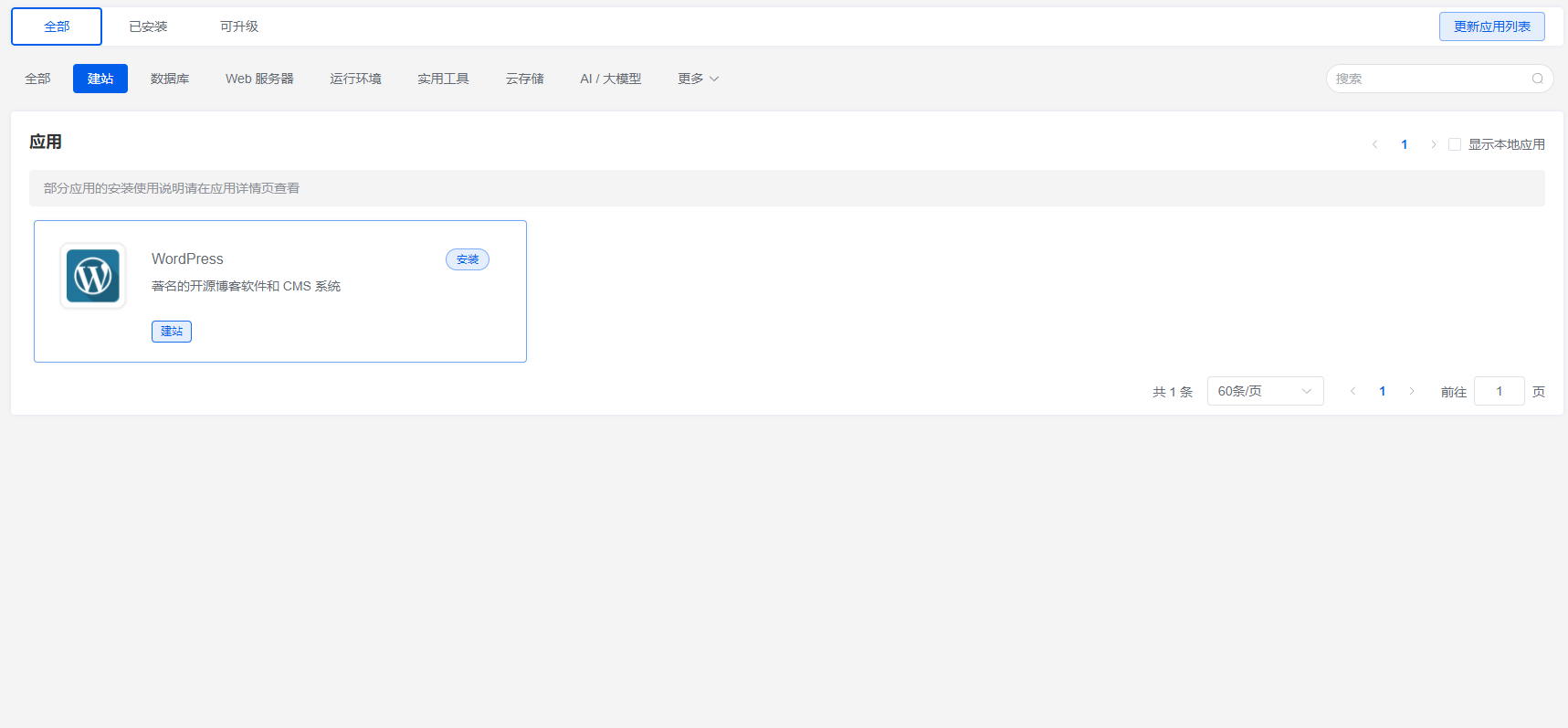Click the 前往 page number input
The width and height of the screenshot is (1568, 728).
1499,391
